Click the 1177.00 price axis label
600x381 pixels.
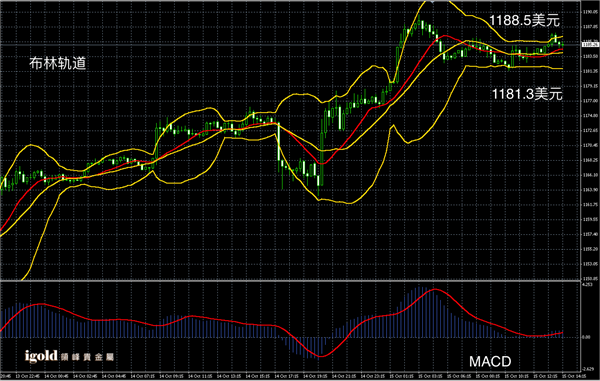tap(590, 101)
